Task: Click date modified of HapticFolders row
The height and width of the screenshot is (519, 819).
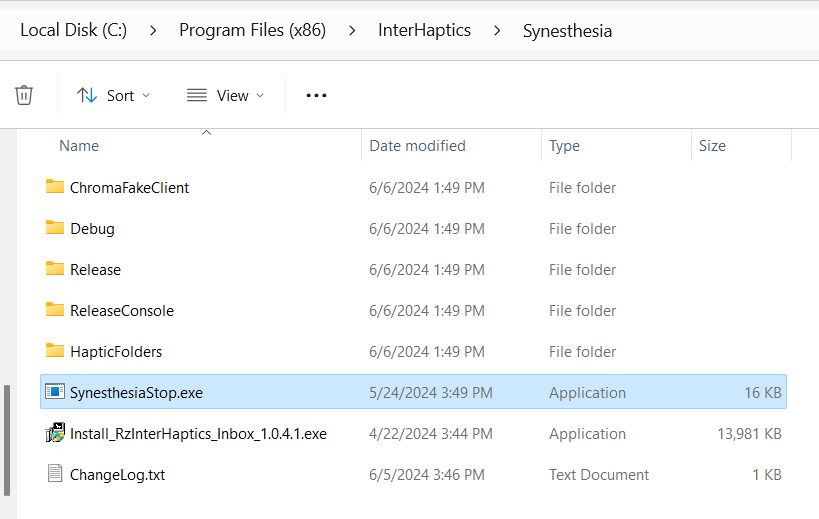Action: (427, 351)
